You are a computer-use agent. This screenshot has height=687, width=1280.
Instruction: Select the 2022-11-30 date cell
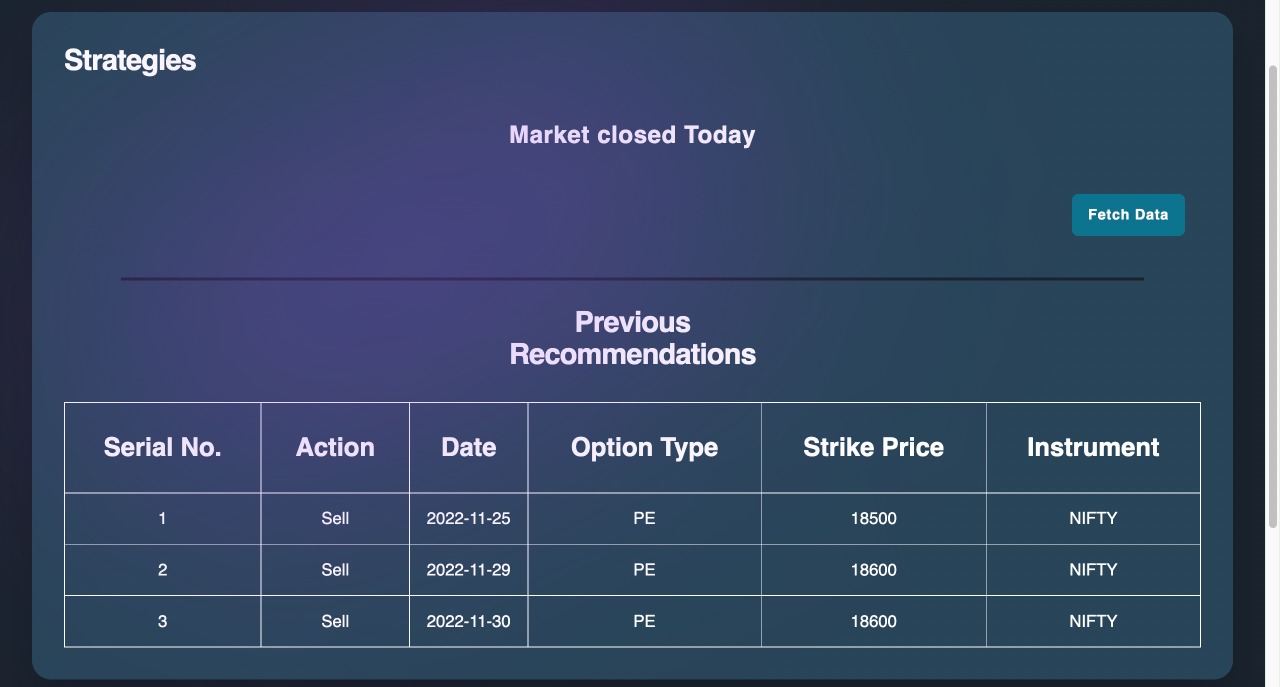pos(468,621)
